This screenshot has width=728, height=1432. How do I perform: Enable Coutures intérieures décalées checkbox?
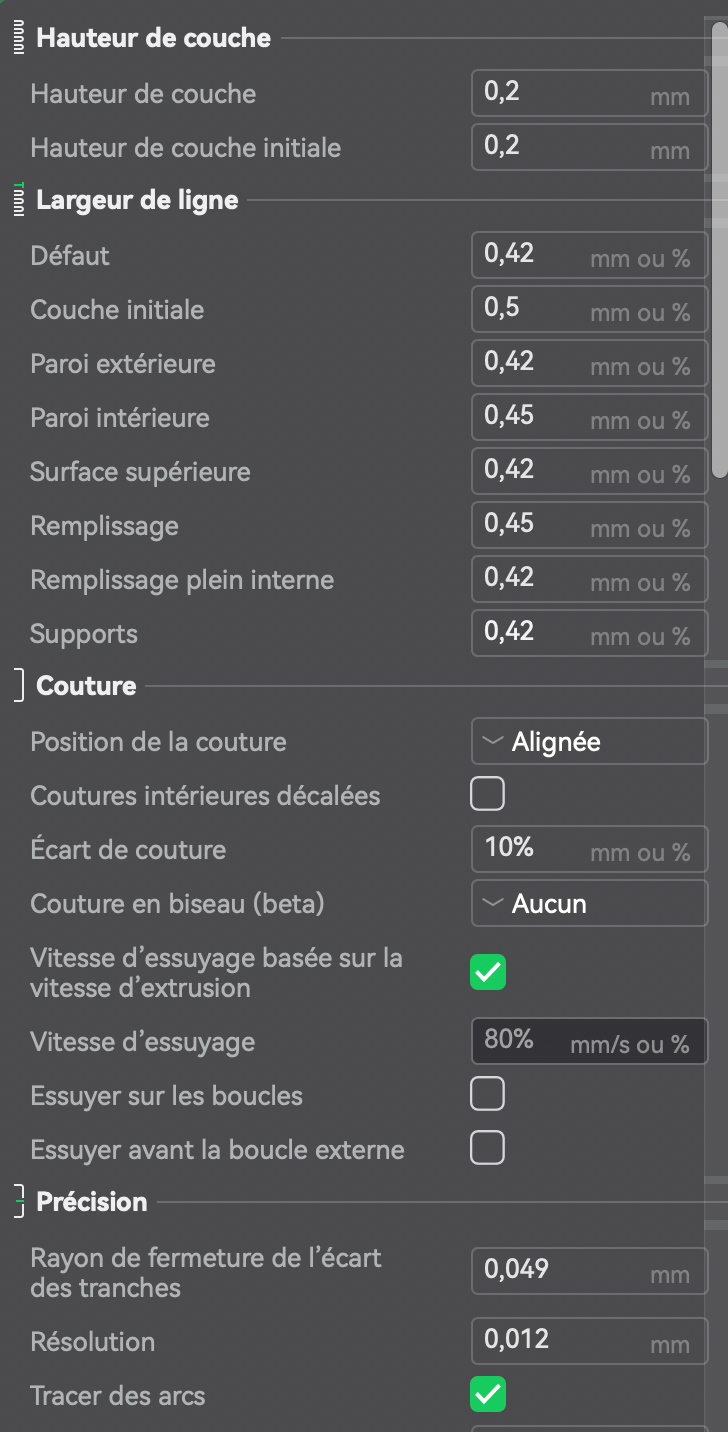click(488, 796)
